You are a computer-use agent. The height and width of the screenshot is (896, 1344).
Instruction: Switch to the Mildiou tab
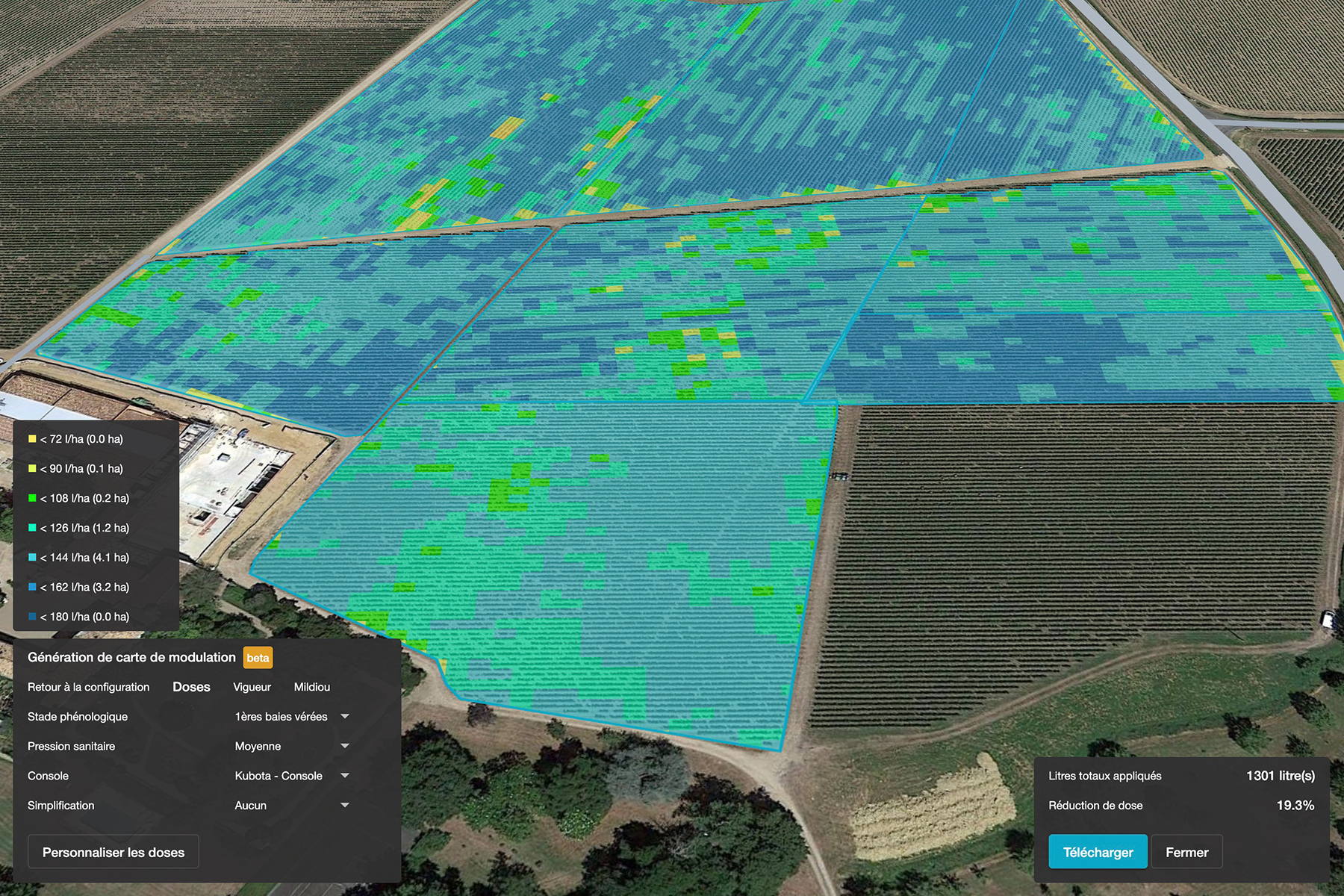click(x=312, y=687)
